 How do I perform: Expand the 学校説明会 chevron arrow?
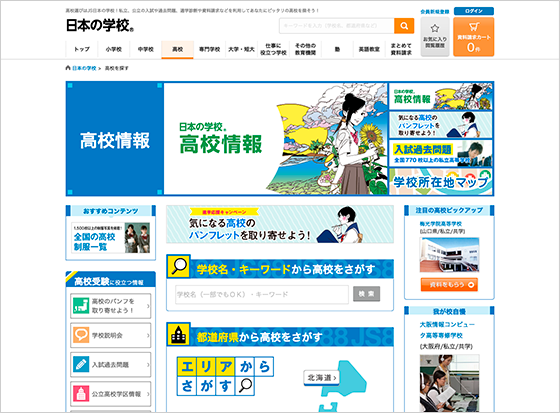[x=148, y=335]
